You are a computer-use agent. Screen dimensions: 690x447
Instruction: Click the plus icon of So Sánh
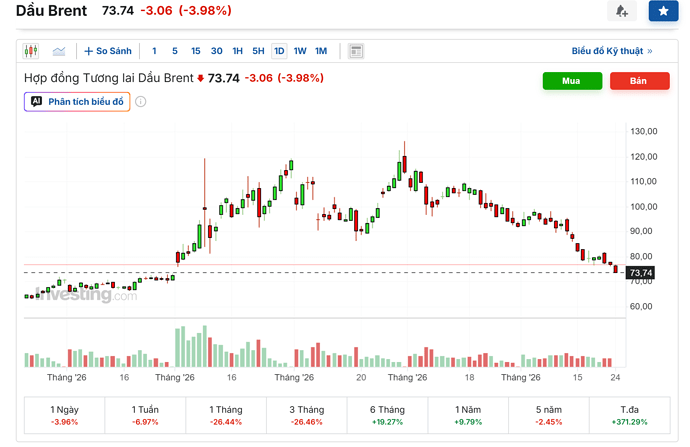88,51
